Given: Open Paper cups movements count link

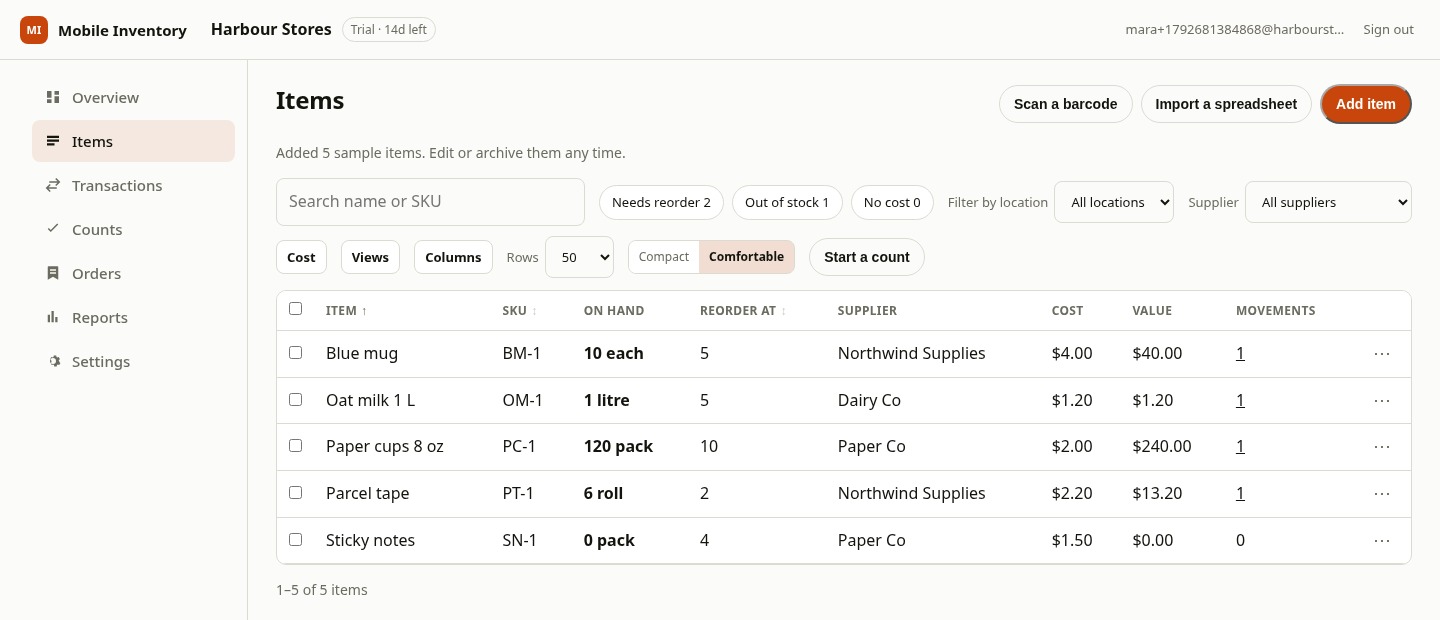Looking at the screenshot, I should (1240, 447).
